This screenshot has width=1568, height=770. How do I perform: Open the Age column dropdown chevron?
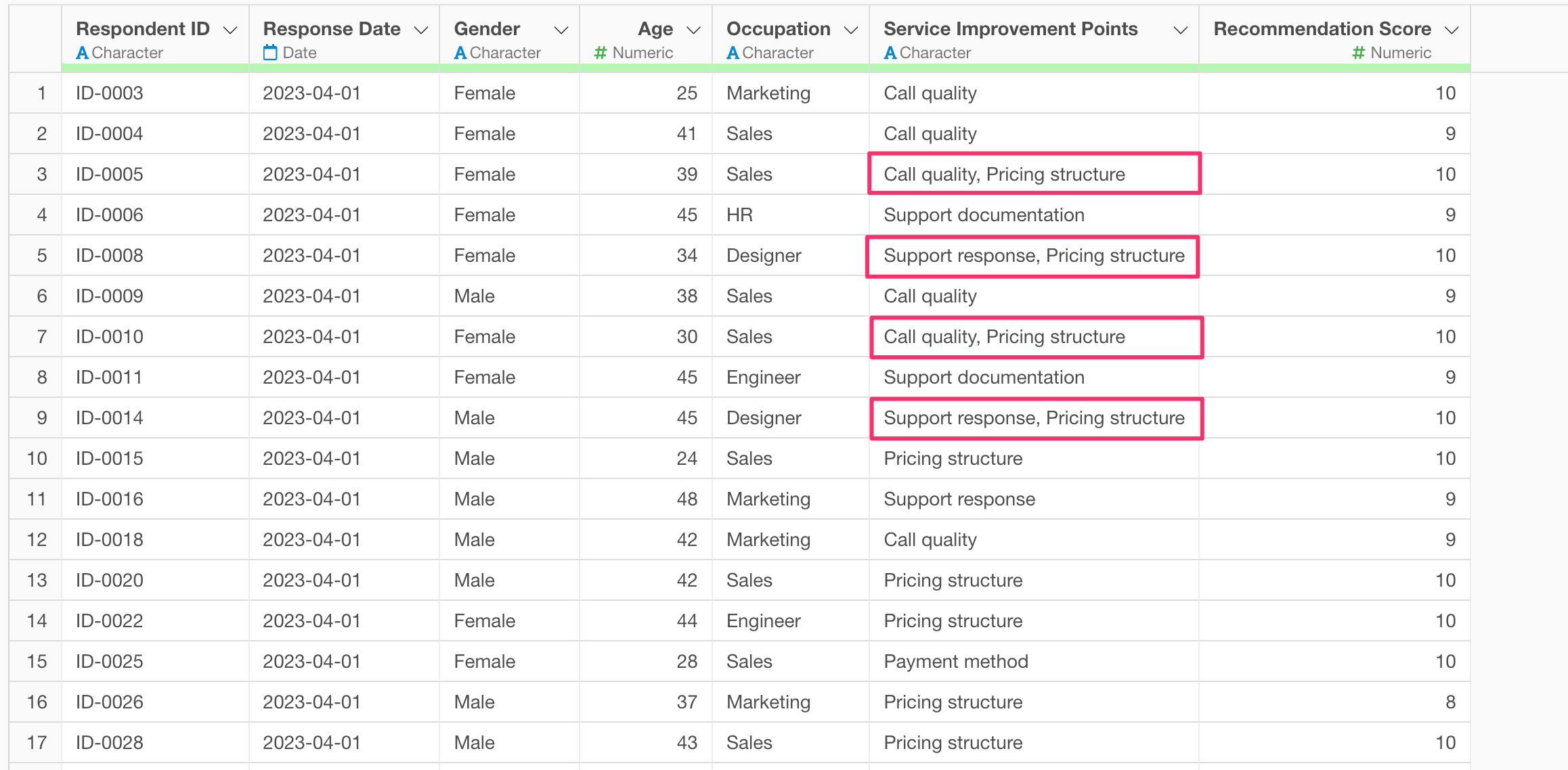tap(693, 30)
